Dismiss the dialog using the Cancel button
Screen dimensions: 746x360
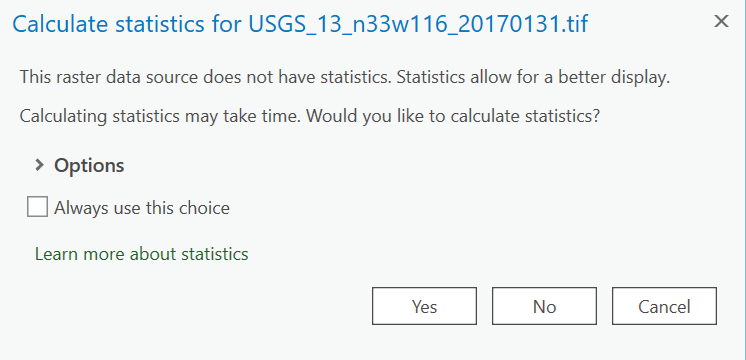[x=664, y=306]
